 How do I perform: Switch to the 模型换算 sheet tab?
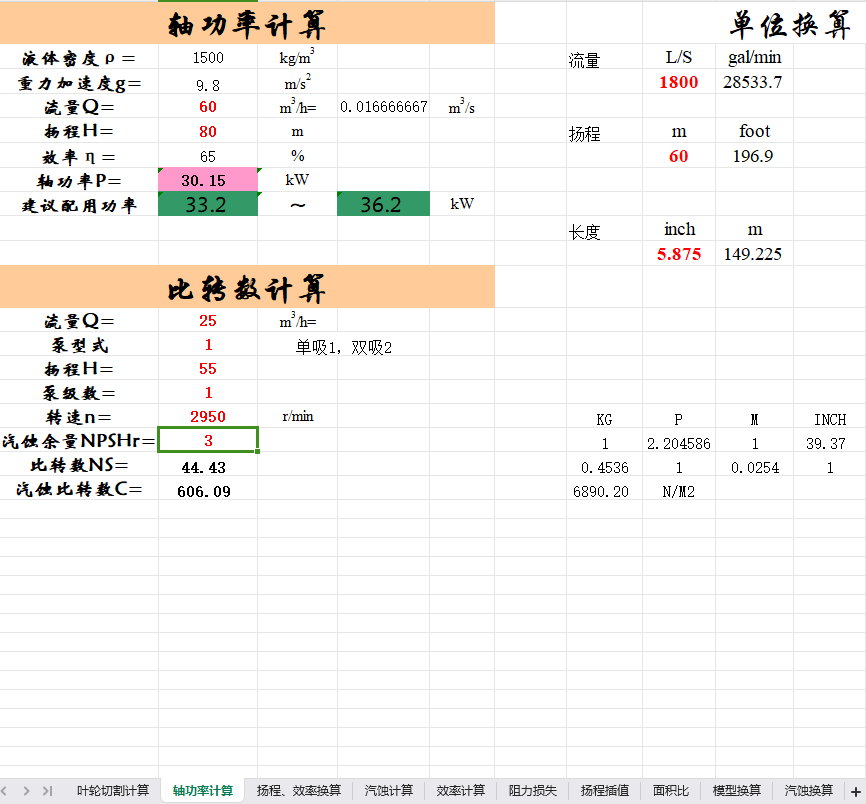736,791
